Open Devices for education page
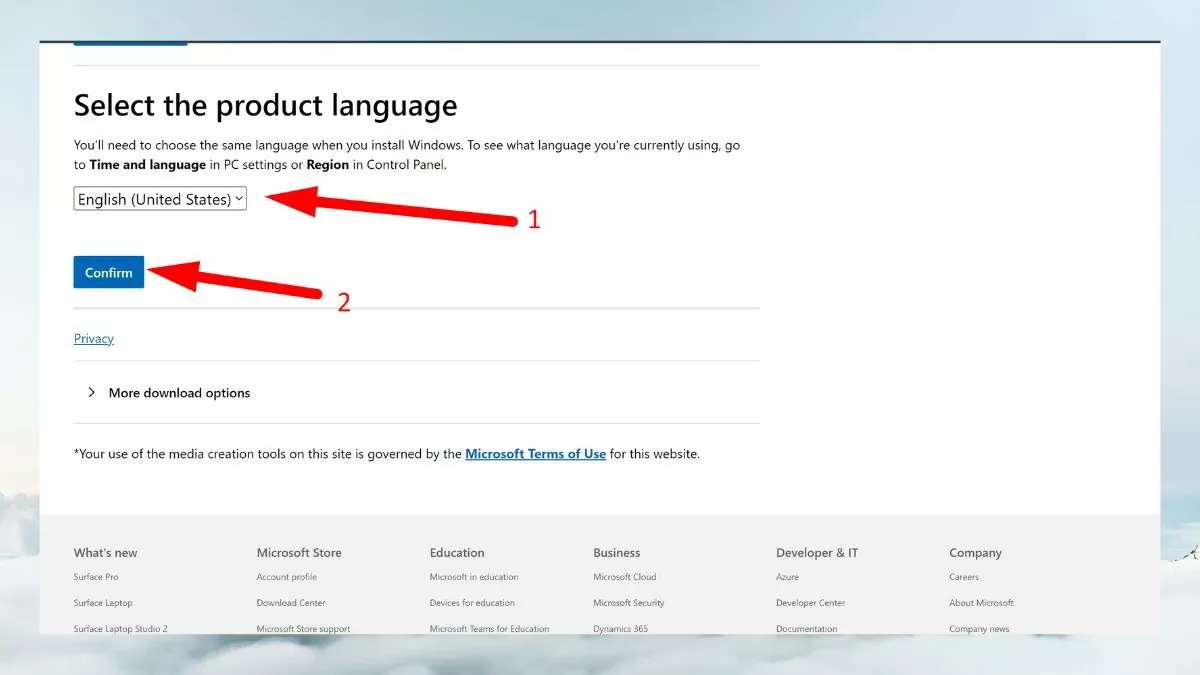Screen dimensions: 1200x675 click(x=471, y=602)
